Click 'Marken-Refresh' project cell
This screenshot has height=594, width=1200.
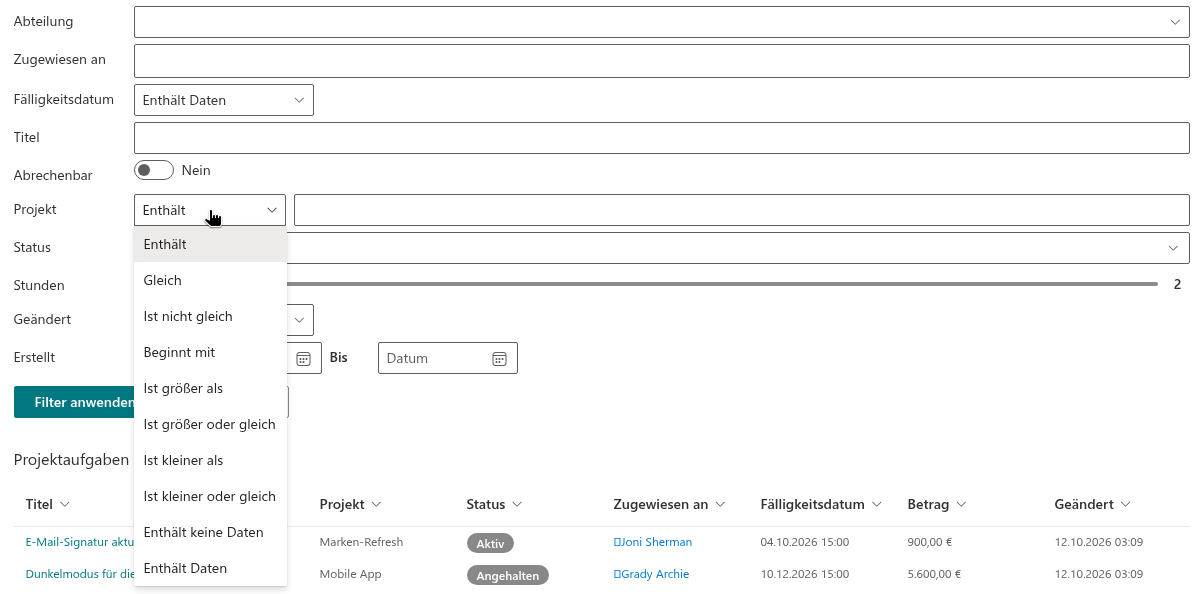pos(361,542)
